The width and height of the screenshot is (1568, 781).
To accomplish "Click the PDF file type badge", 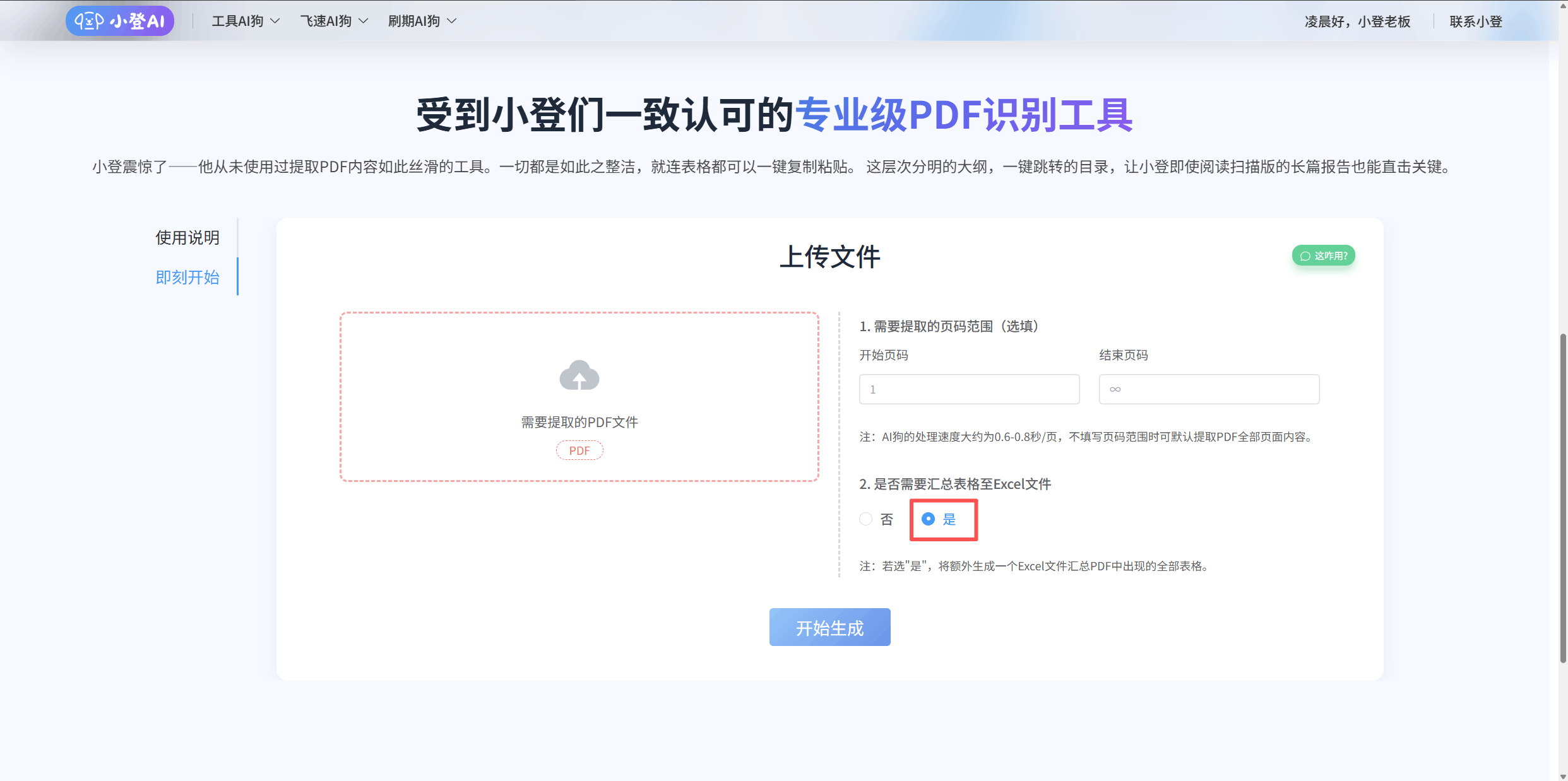I will click(579, 450).
